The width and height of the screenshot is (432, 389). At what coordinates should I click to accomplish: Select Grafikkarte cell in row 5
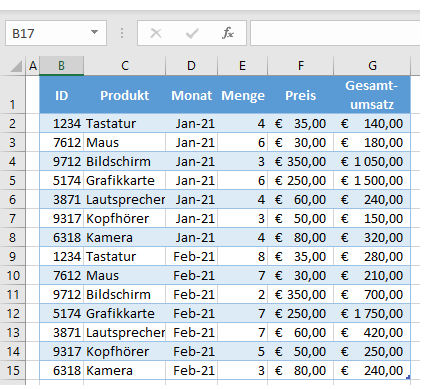point(125,180)
